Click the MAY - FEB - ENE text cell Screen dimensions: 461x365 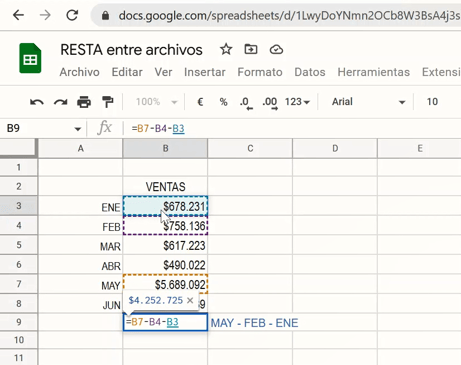click(254, 323)
